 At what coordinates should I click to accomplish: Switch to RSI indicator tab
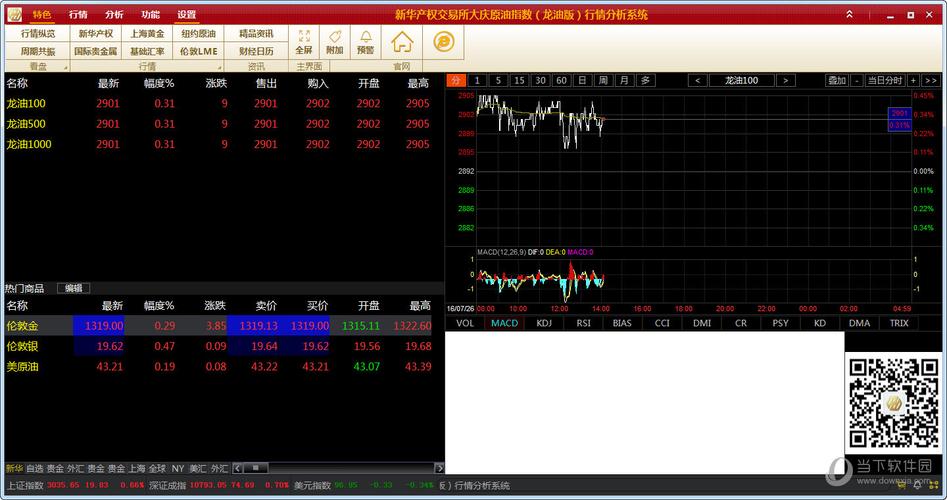coord(583,323)
